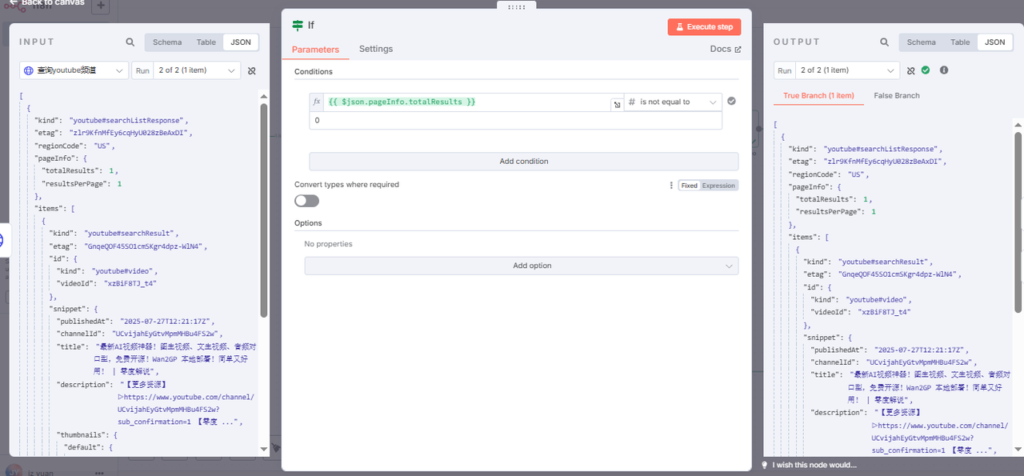Click the unlink runs icon in INPUT panel
Image resolution: width=1024 pixels, height=476 pixels.
(252, 71)
